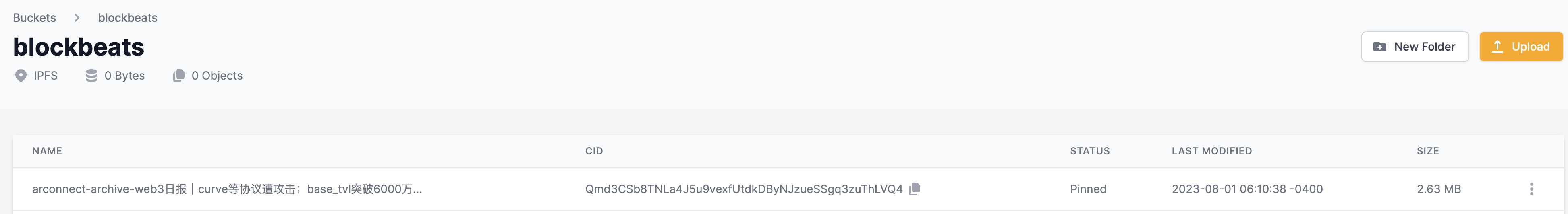Click the STATUS column header
Image resolution: width=1568 pixels, height=214 pixels.
(1089, 151)
